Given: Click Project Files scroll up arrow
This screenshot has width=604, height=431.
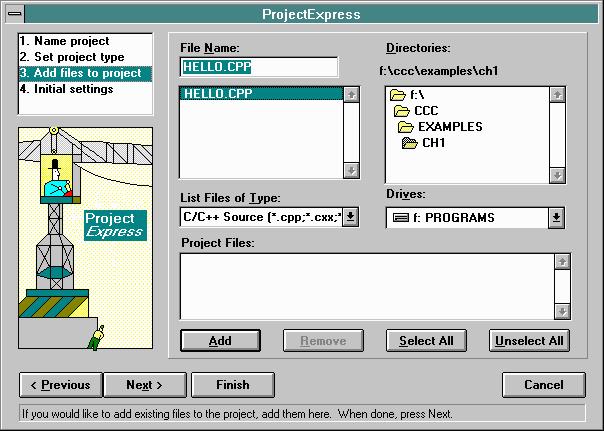Looking at the screenshot, I should (x=562, y=262).
